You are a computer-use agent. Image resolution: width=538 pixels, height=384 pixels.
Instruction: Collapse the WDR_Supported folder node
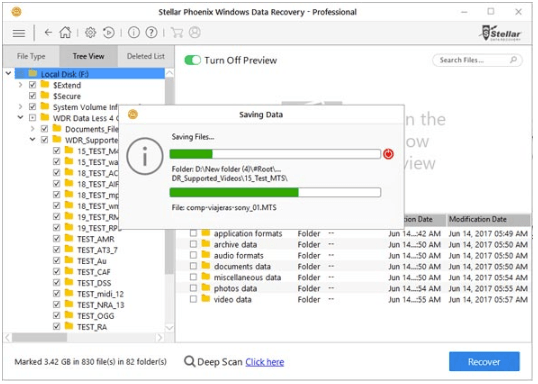click(33, 139)
